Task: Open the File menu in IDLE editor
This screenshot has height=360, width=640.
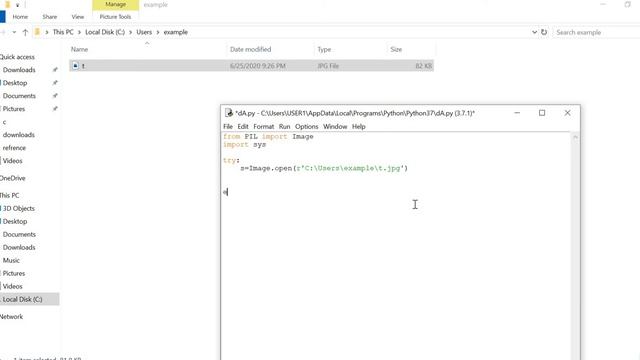Action: 228,127
